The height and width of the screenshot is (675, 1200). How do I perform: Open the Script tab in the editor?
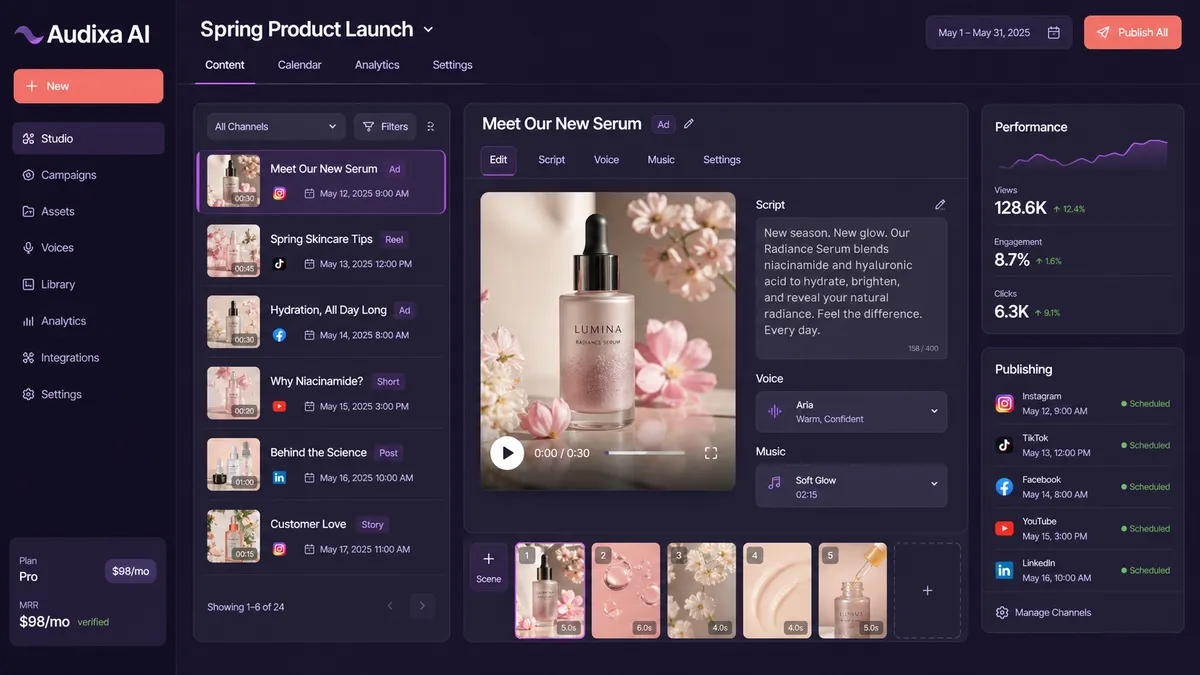[x=552, y=160]
